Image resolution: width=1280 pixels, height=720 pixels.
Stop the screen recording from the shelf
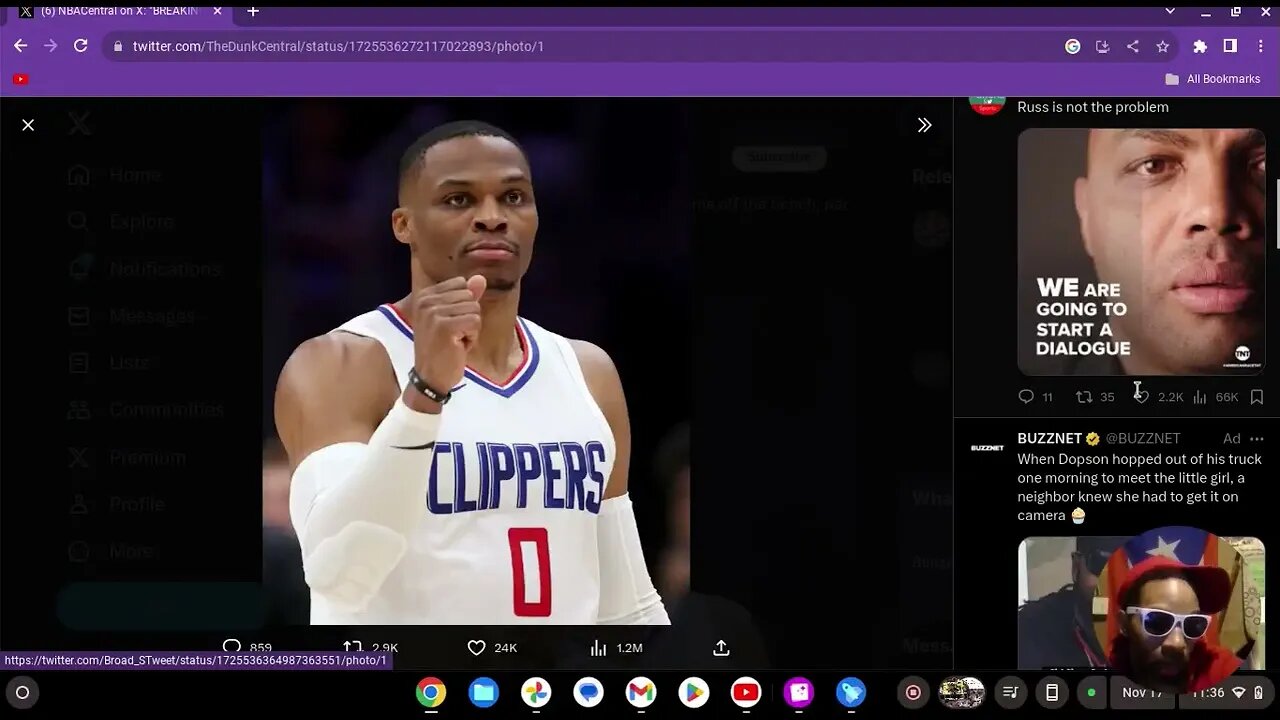tap(913, 692)
